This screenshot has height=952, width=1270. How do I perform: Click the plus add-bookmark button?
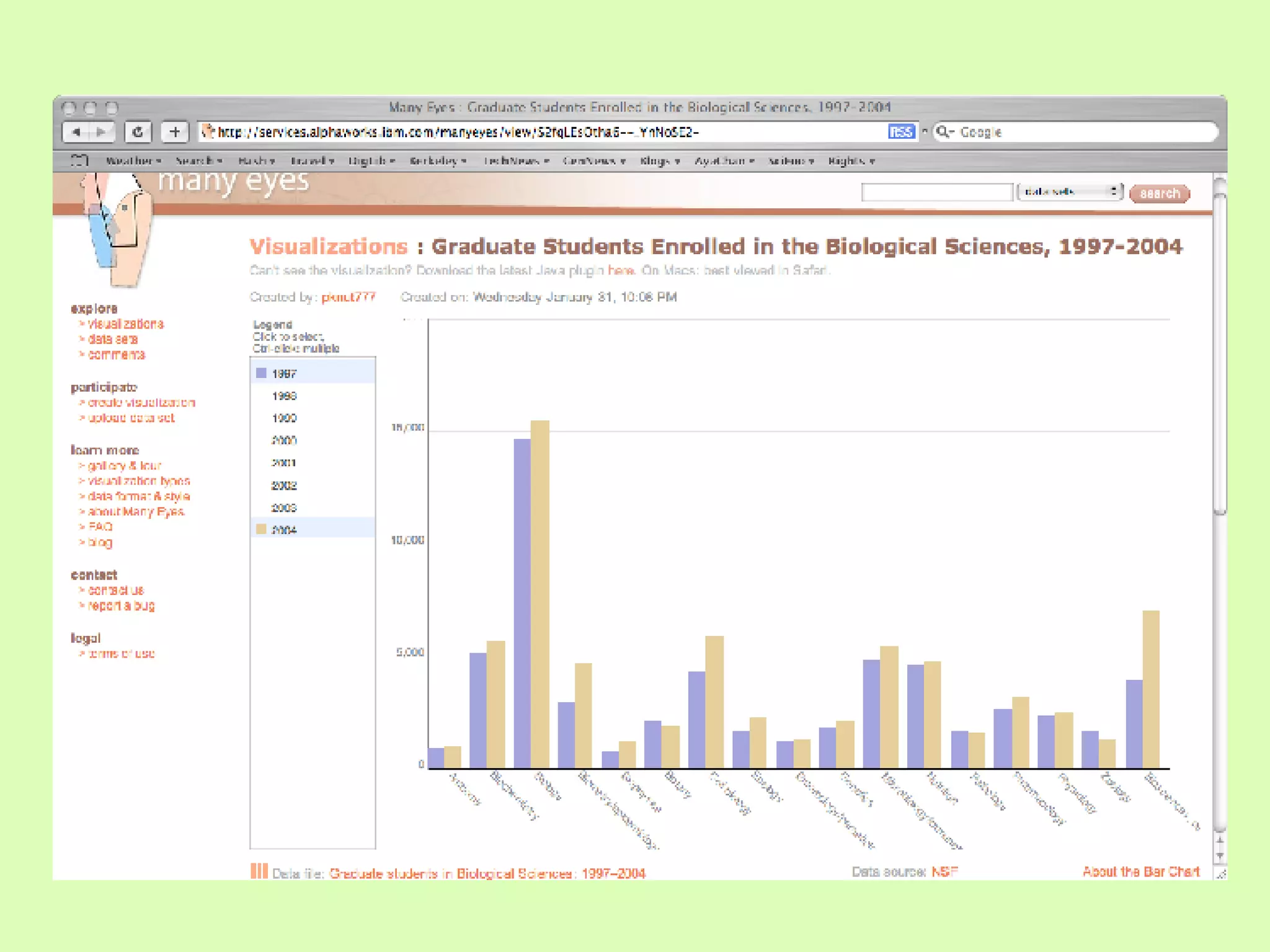[175, 131]
